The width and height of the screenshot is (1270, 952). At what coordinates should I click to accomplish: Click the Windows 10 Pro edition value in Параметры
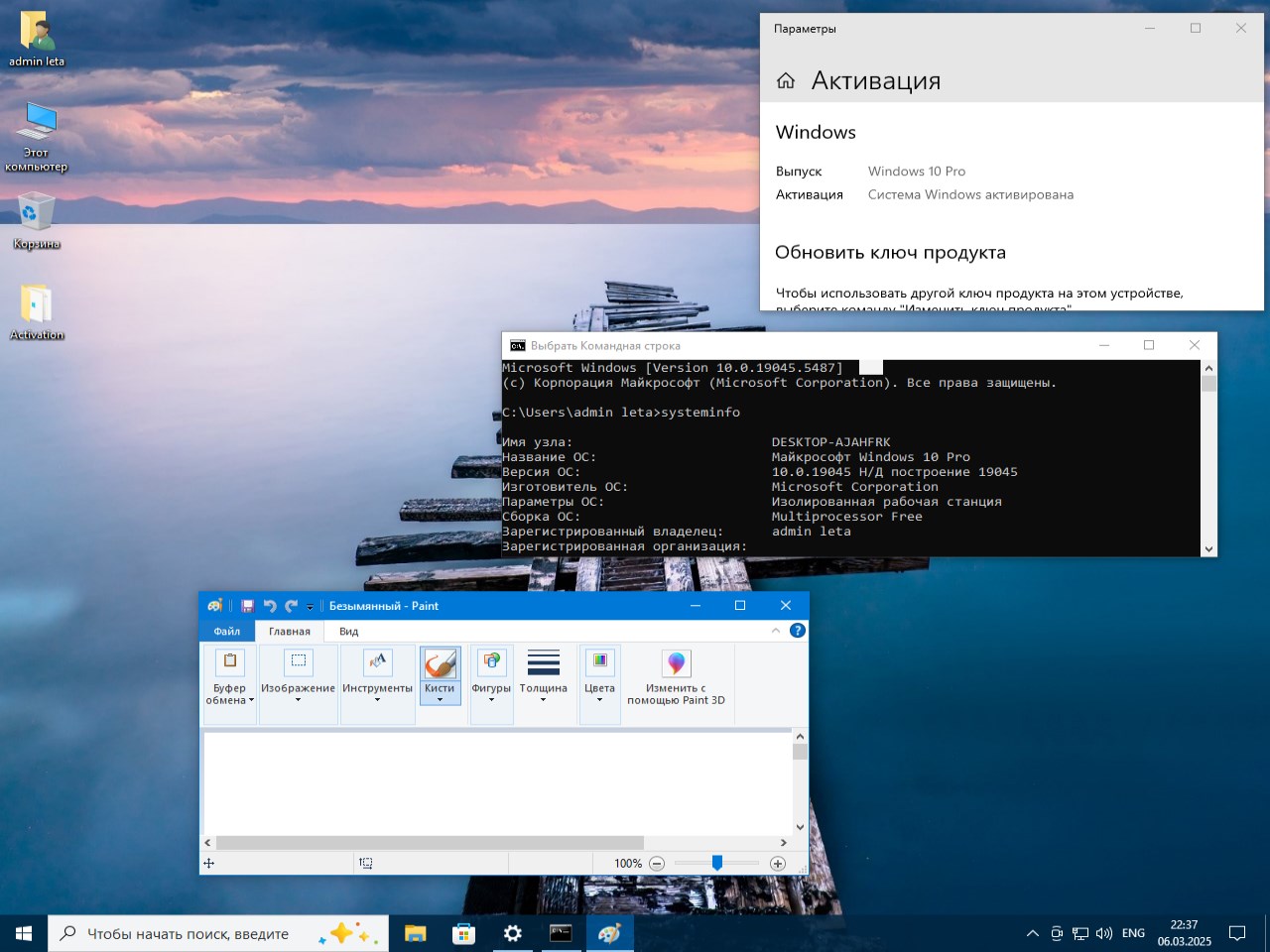917,172
